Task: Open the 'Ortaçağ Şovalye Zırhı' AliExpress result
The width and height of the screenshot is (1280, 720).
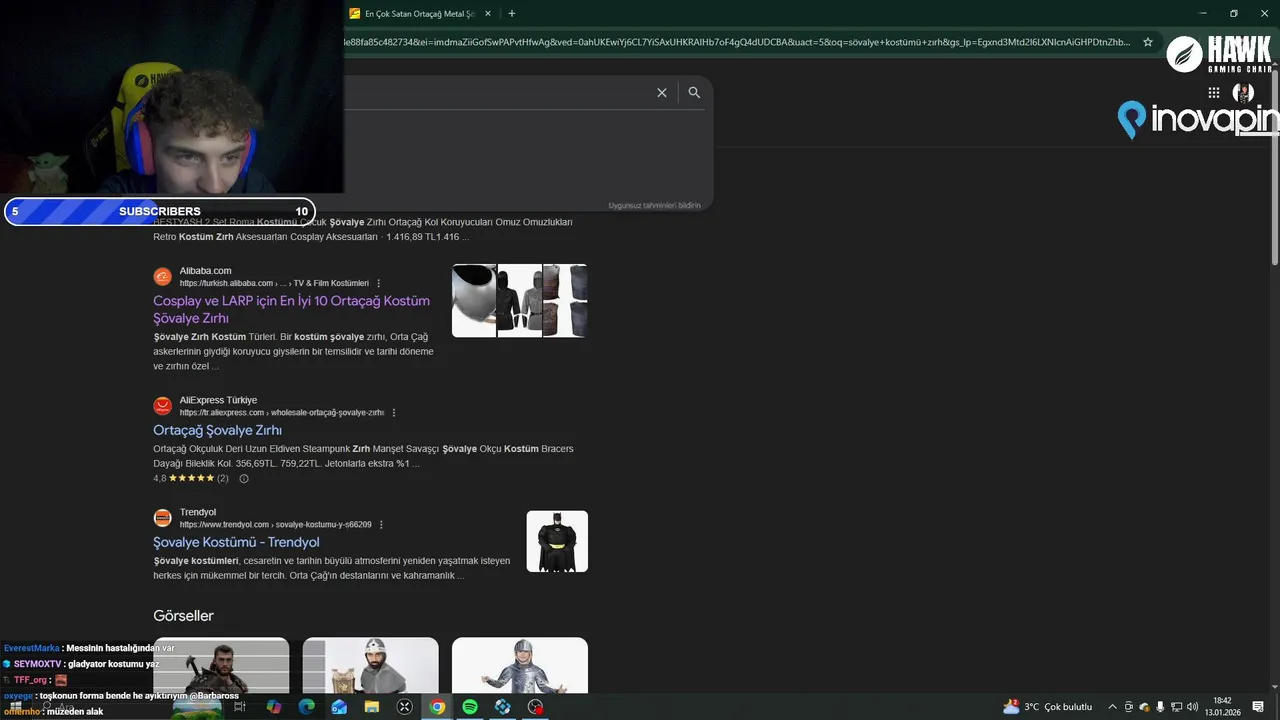Action: point(217,430)
